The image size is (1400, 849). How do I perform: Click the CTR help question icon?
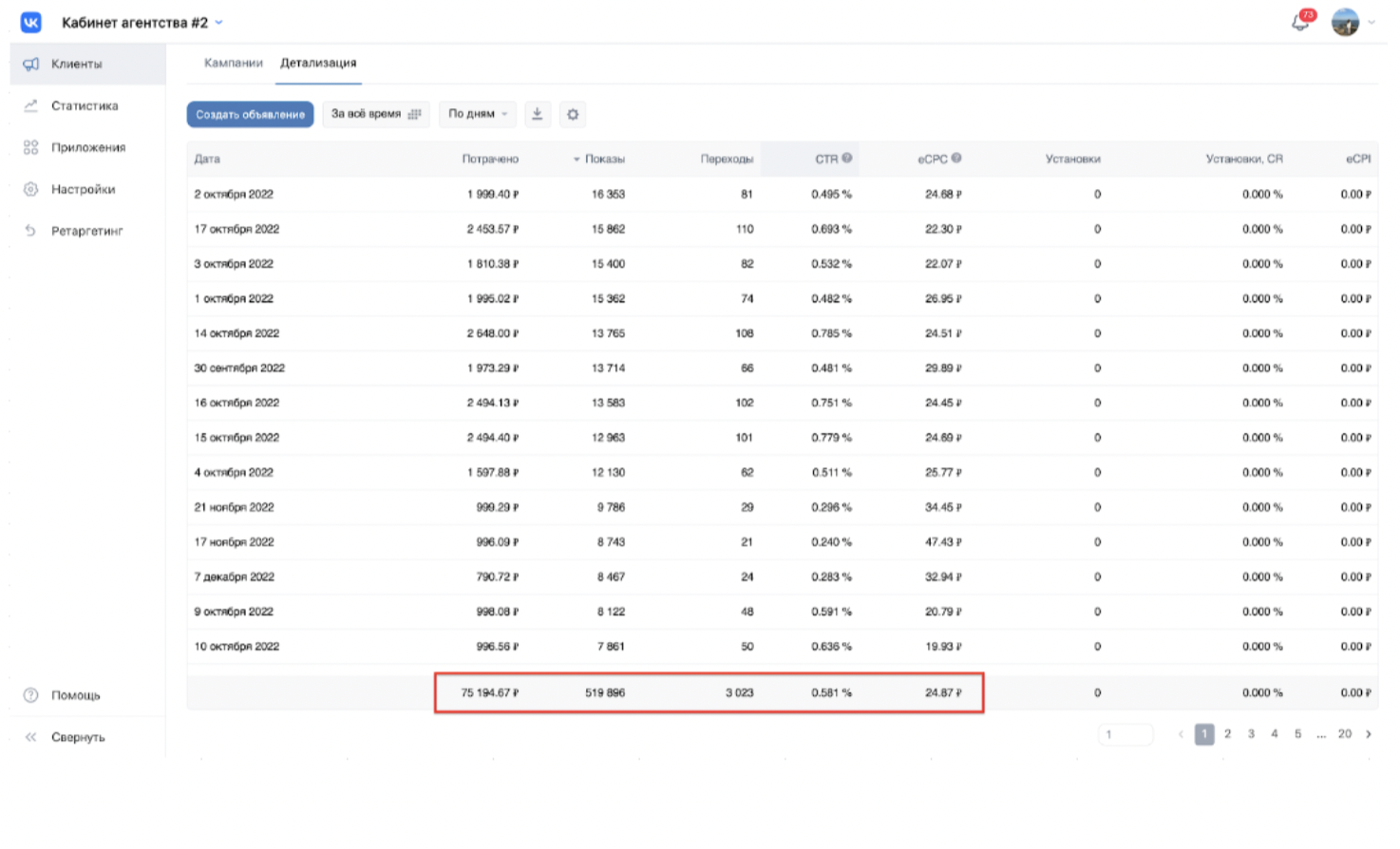847,158
